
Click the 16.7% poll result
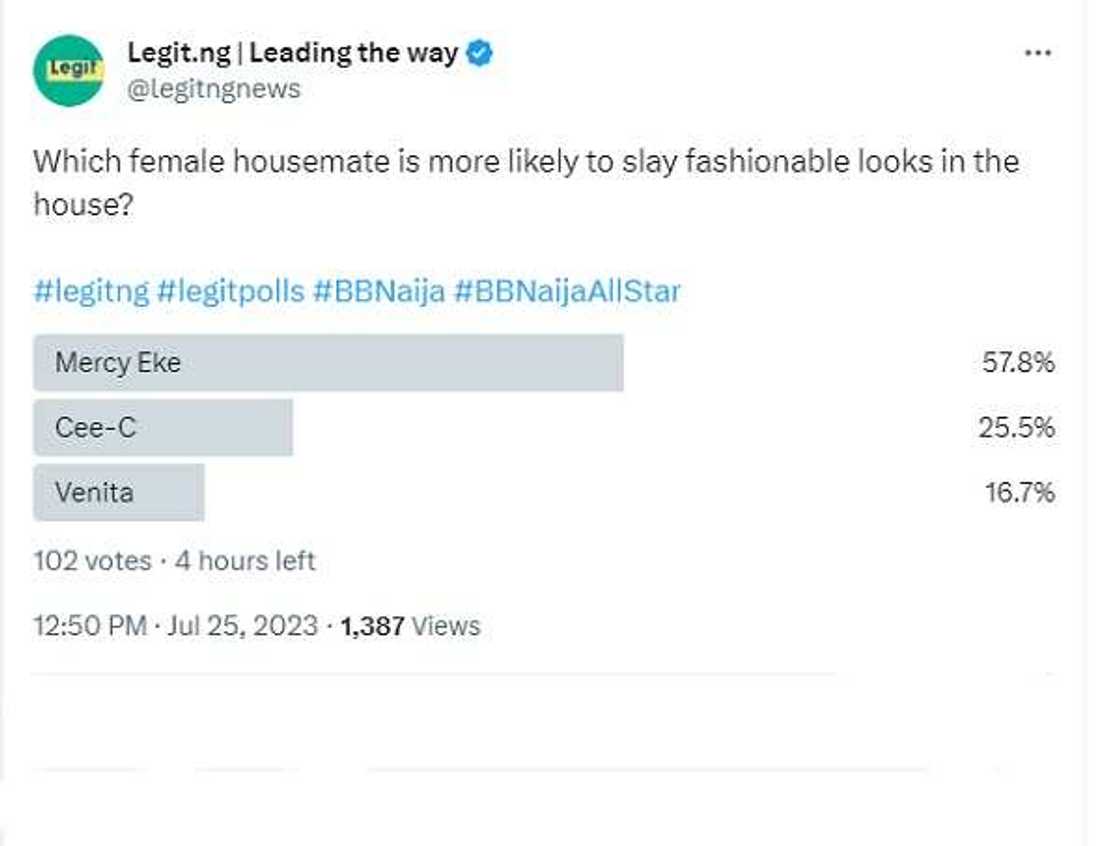(1019, 493)
